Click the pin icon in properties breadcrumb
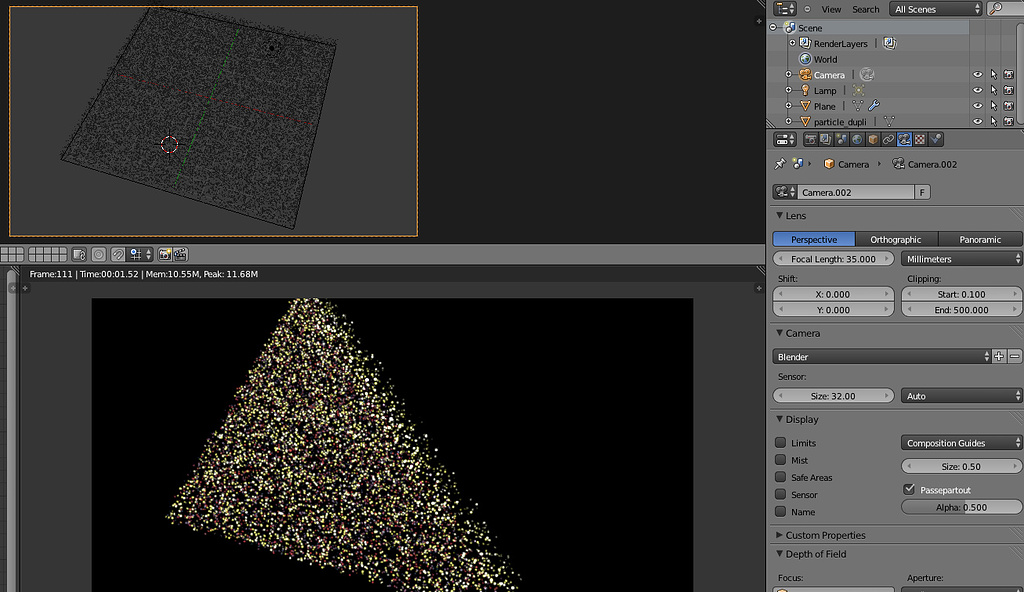 point(780,164)
